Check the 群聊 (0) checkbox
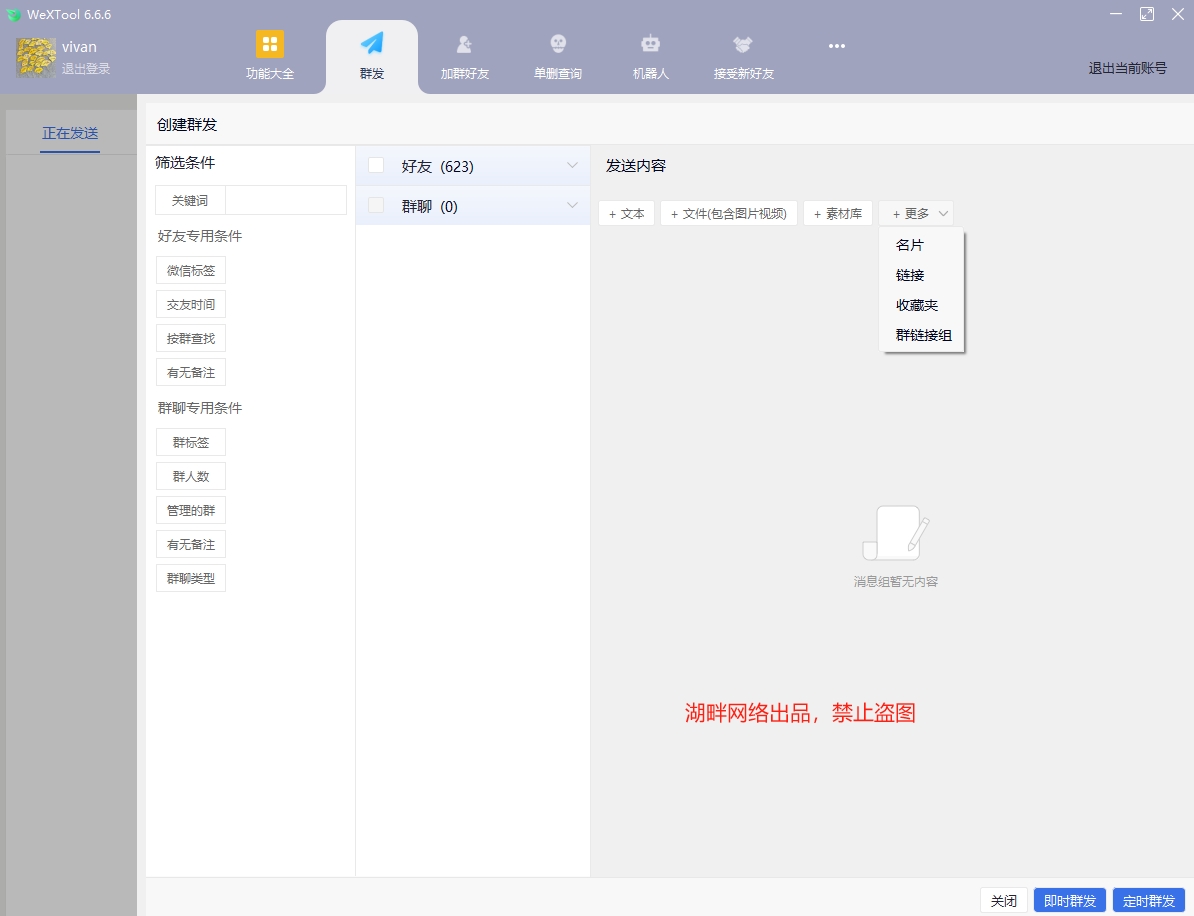1194x916 pixels. tap(375, 206)
